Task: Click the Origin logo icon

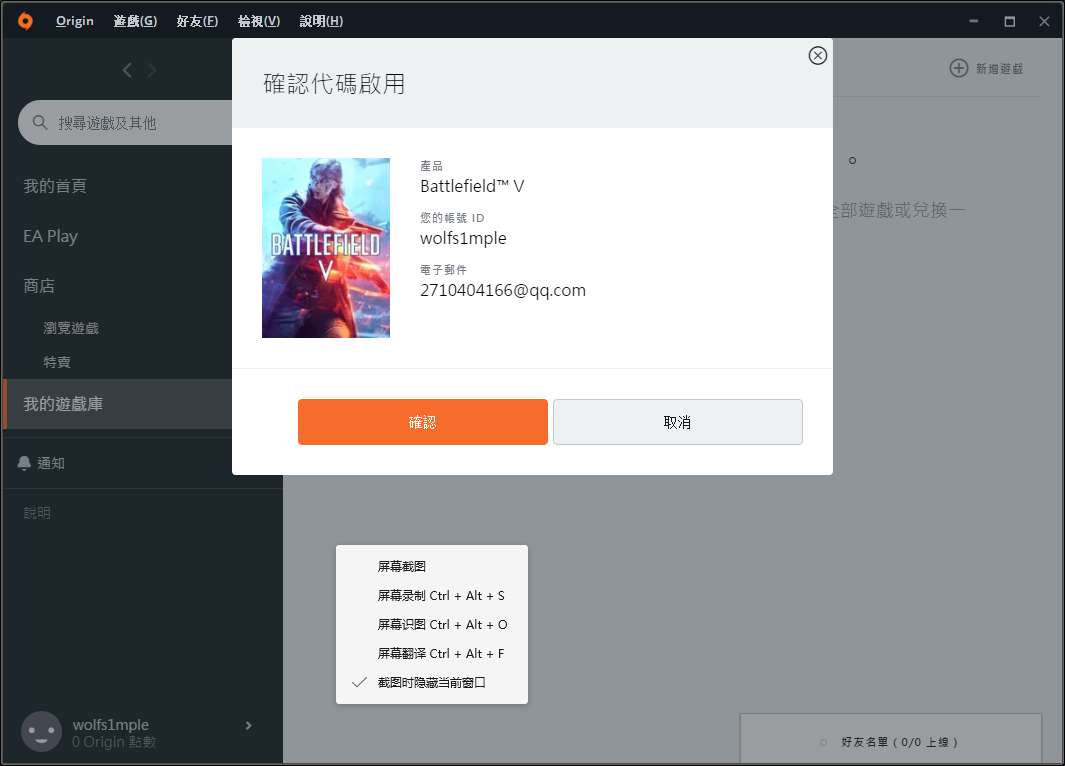Action: pyautogui.click(x=25, y=21)
